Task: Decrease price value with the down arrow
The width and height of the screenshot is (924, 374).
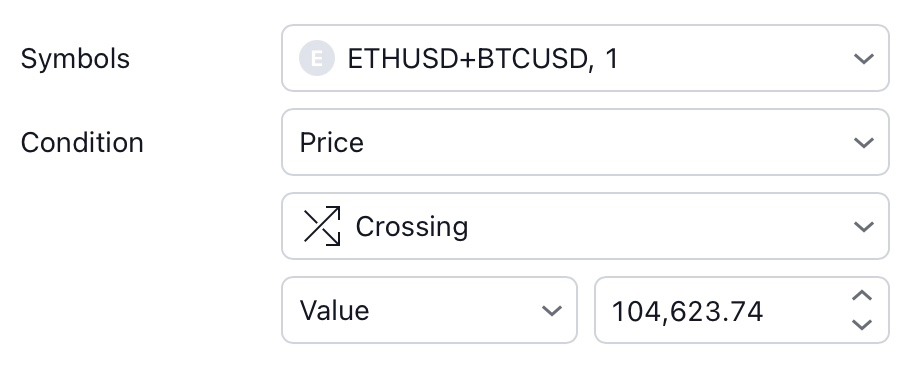Action: pos(862,325)
